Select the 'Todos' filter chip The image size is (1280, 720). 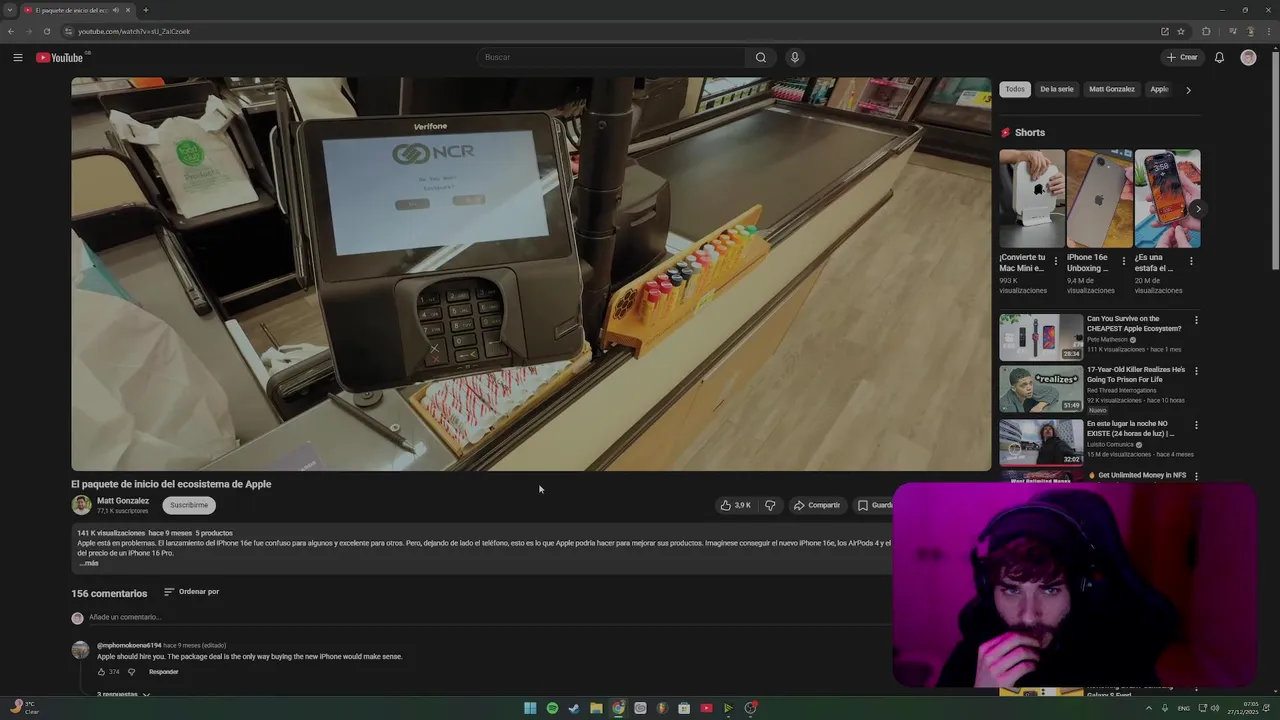pyautogui.click(x=1015, y=89)
